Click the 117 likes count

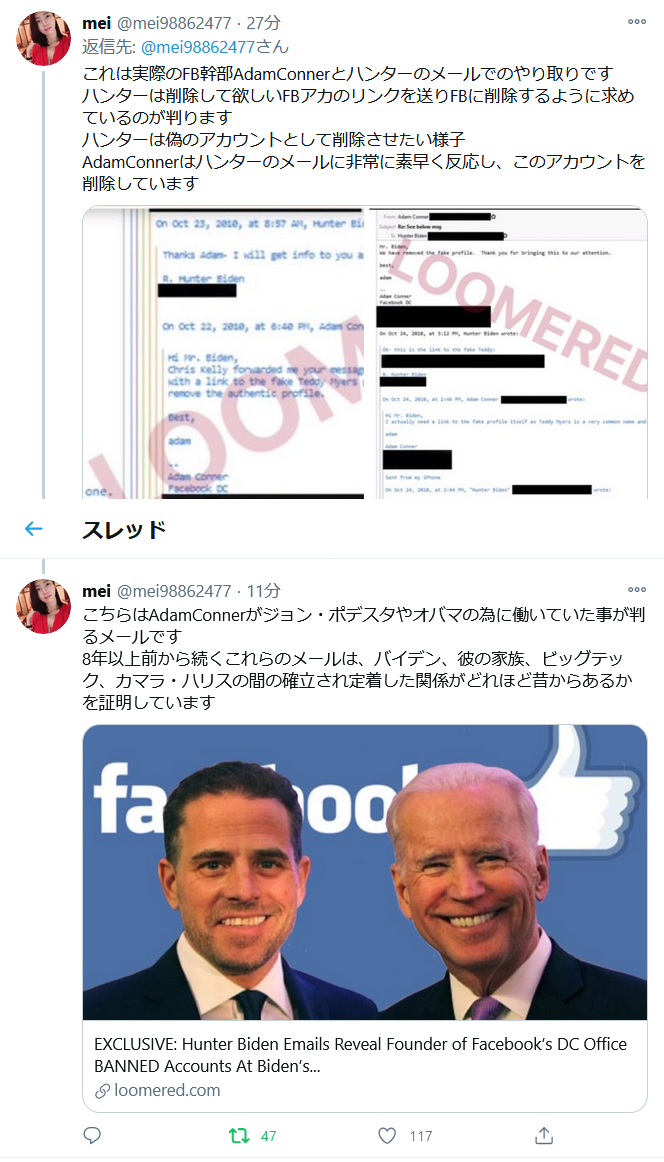421,1135
